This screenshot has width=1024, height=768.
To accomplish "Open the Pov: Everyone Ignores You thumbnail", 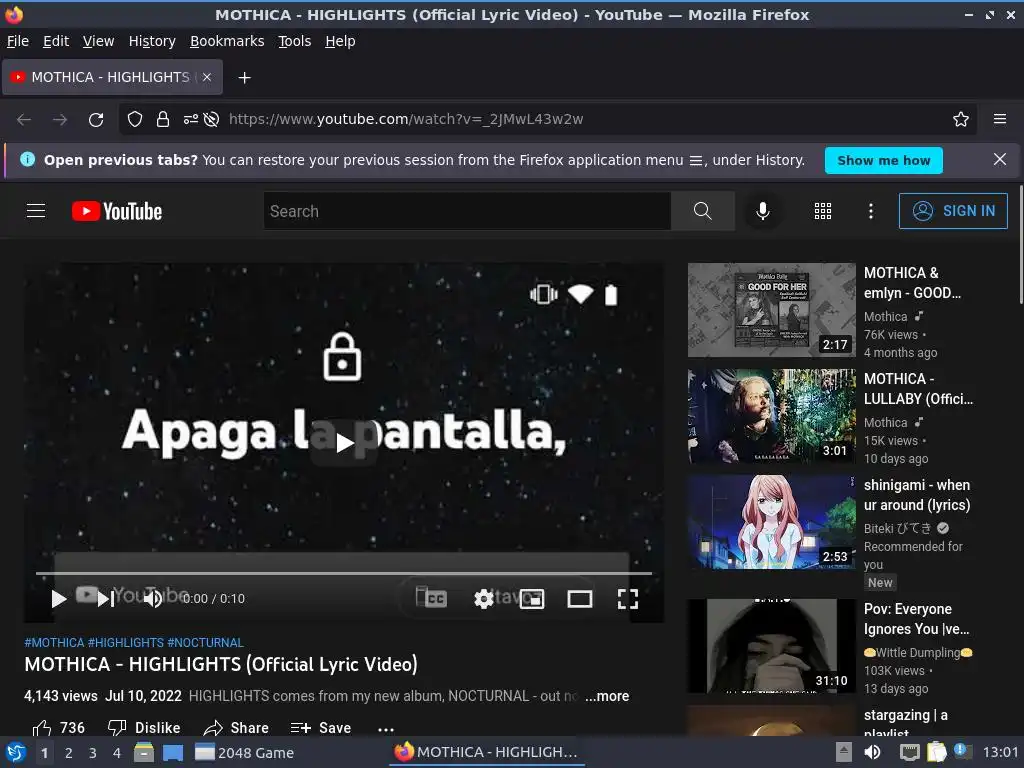I will click(x=771, y=646).
